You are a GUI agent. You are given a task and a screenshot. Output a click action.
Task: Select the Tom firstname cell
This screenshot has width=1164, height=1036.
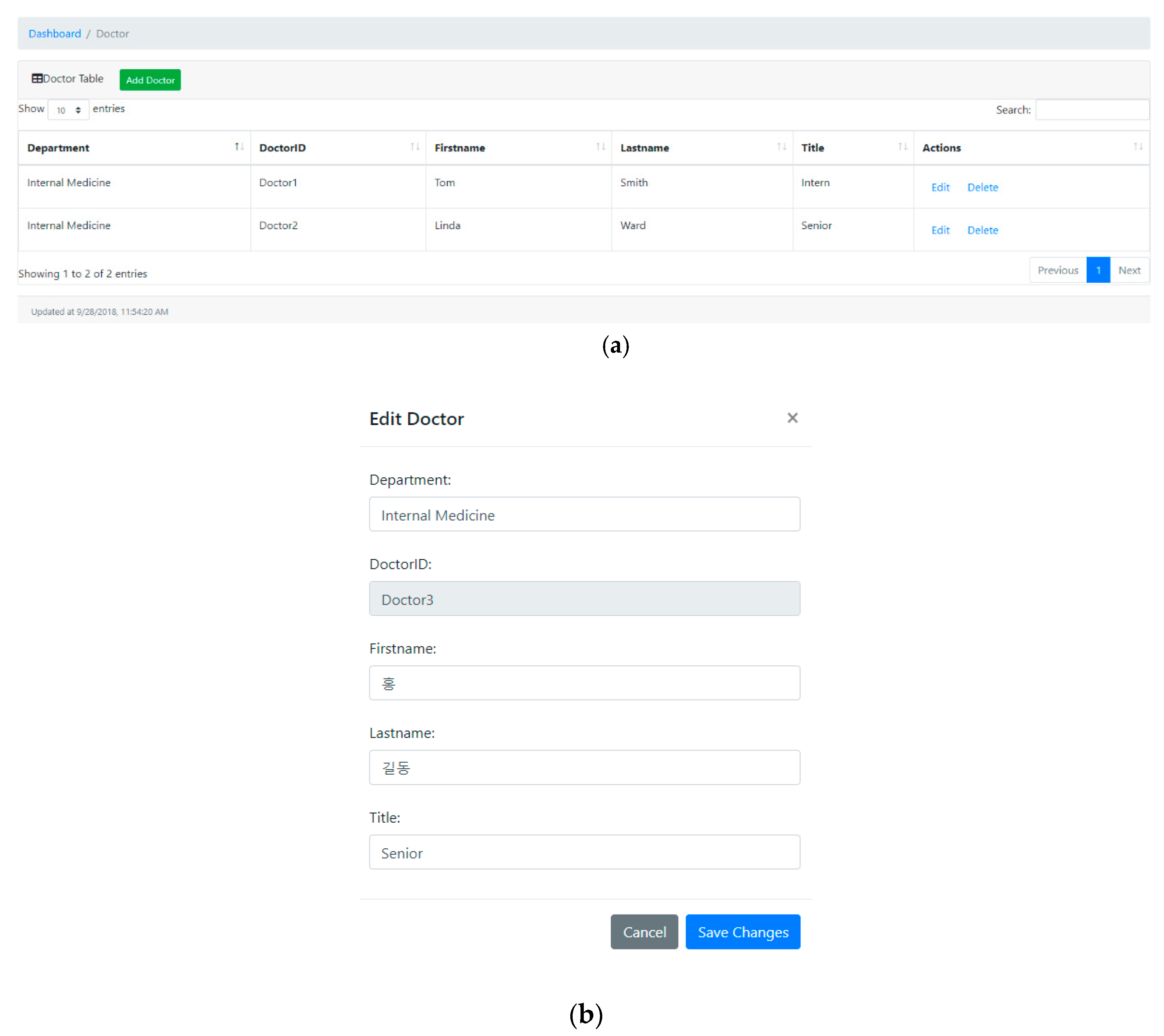pos(519,187)
